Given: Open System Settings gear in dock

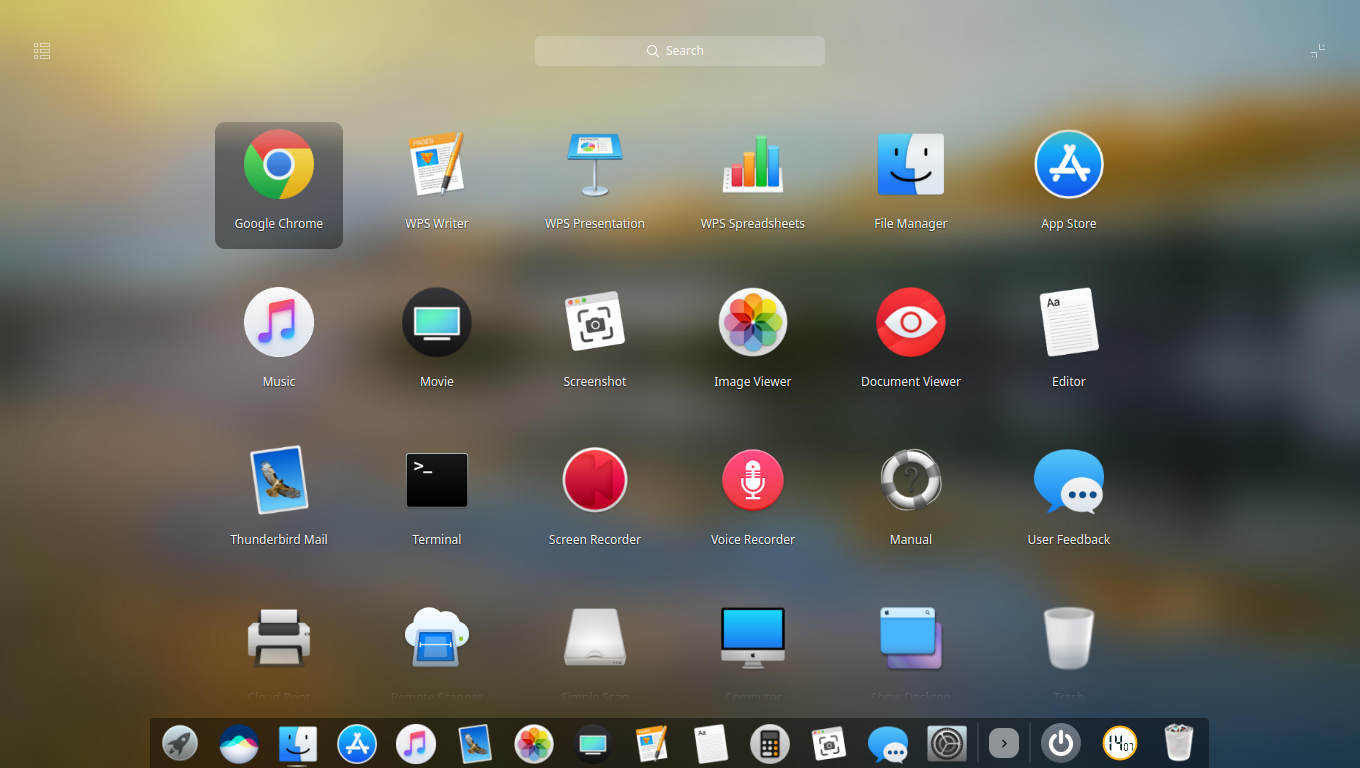Looking at the screenshot, I should click(947, 744).
